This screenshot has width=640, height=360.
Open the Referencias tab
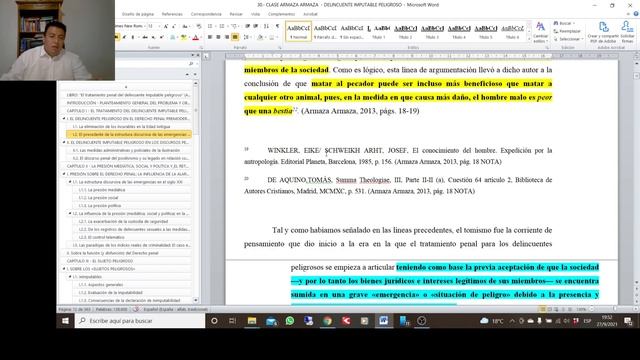(172, 14)
